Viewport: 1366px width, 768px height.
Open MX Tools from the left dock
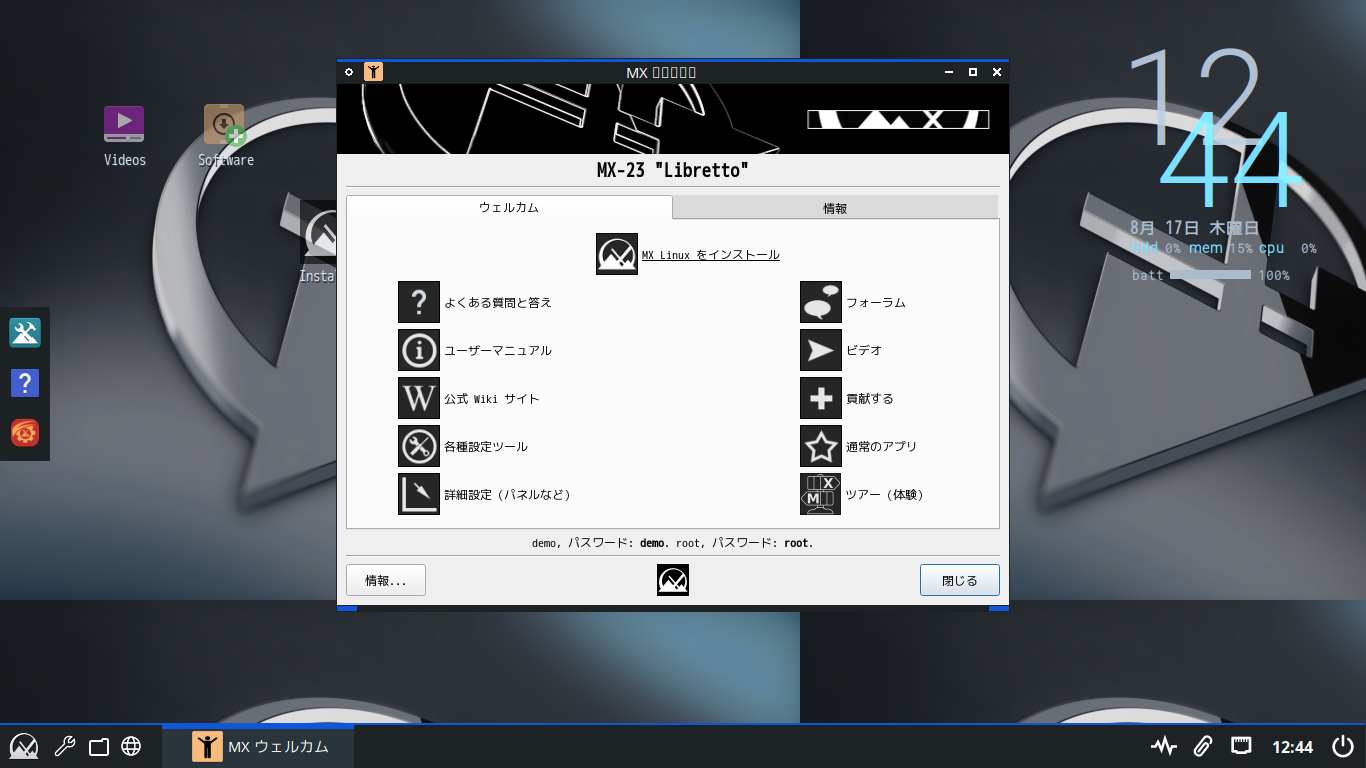pyautogui.click(x=25, y=333)
